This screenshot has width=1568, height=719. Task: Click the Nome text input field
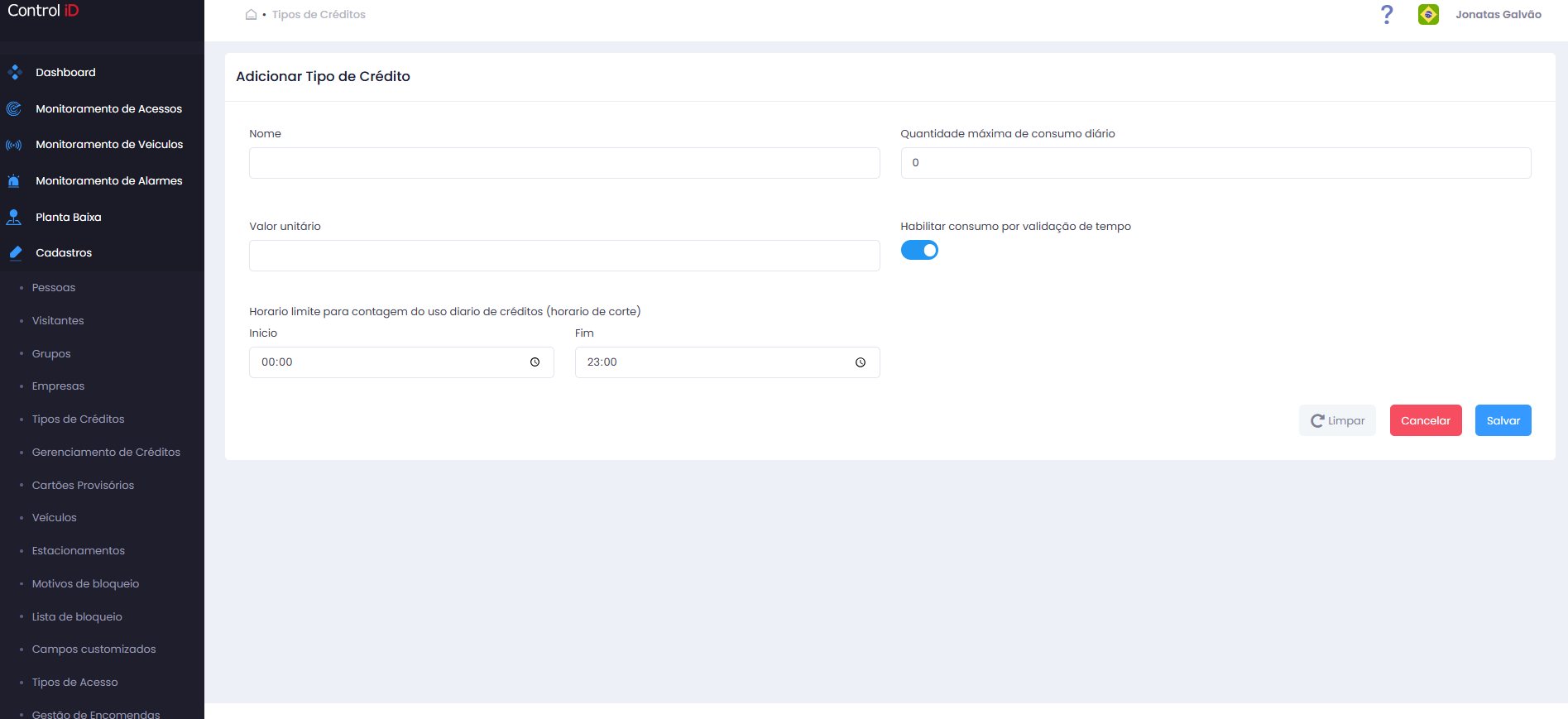click(x=564, y=163)
